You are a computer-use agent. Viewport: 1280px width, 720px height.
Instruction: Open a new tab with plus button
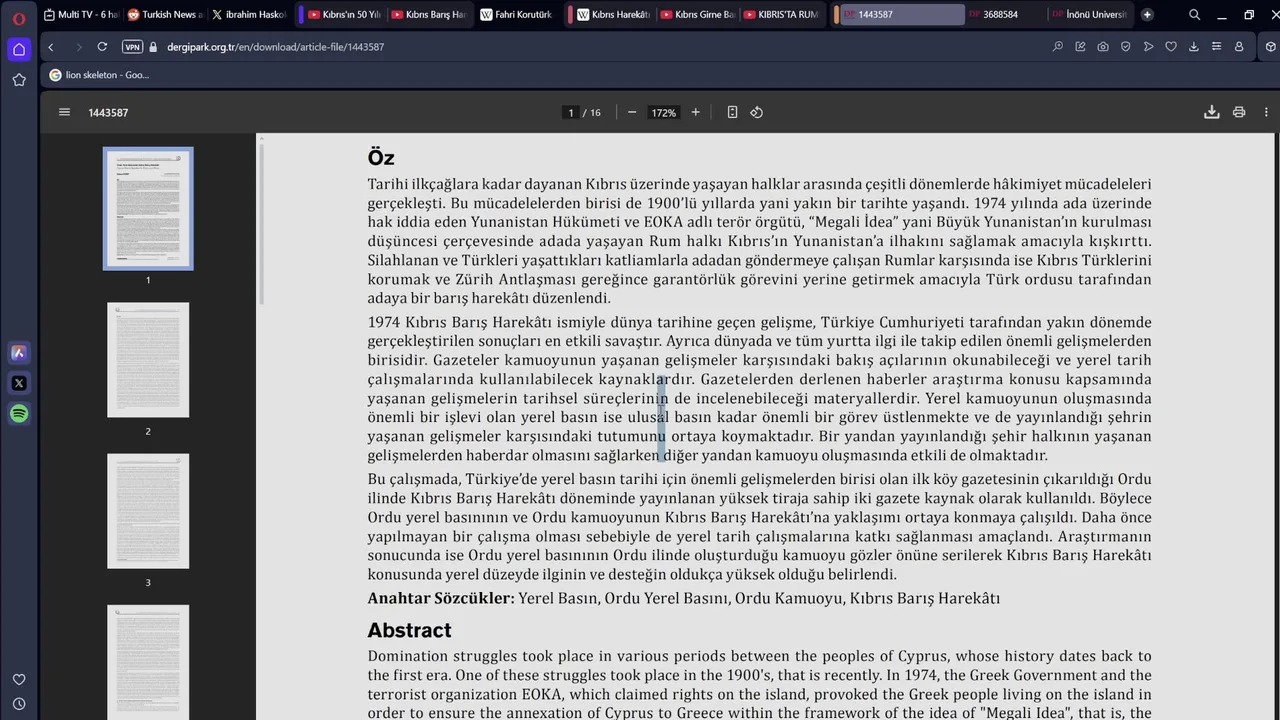pos(1147,15)
